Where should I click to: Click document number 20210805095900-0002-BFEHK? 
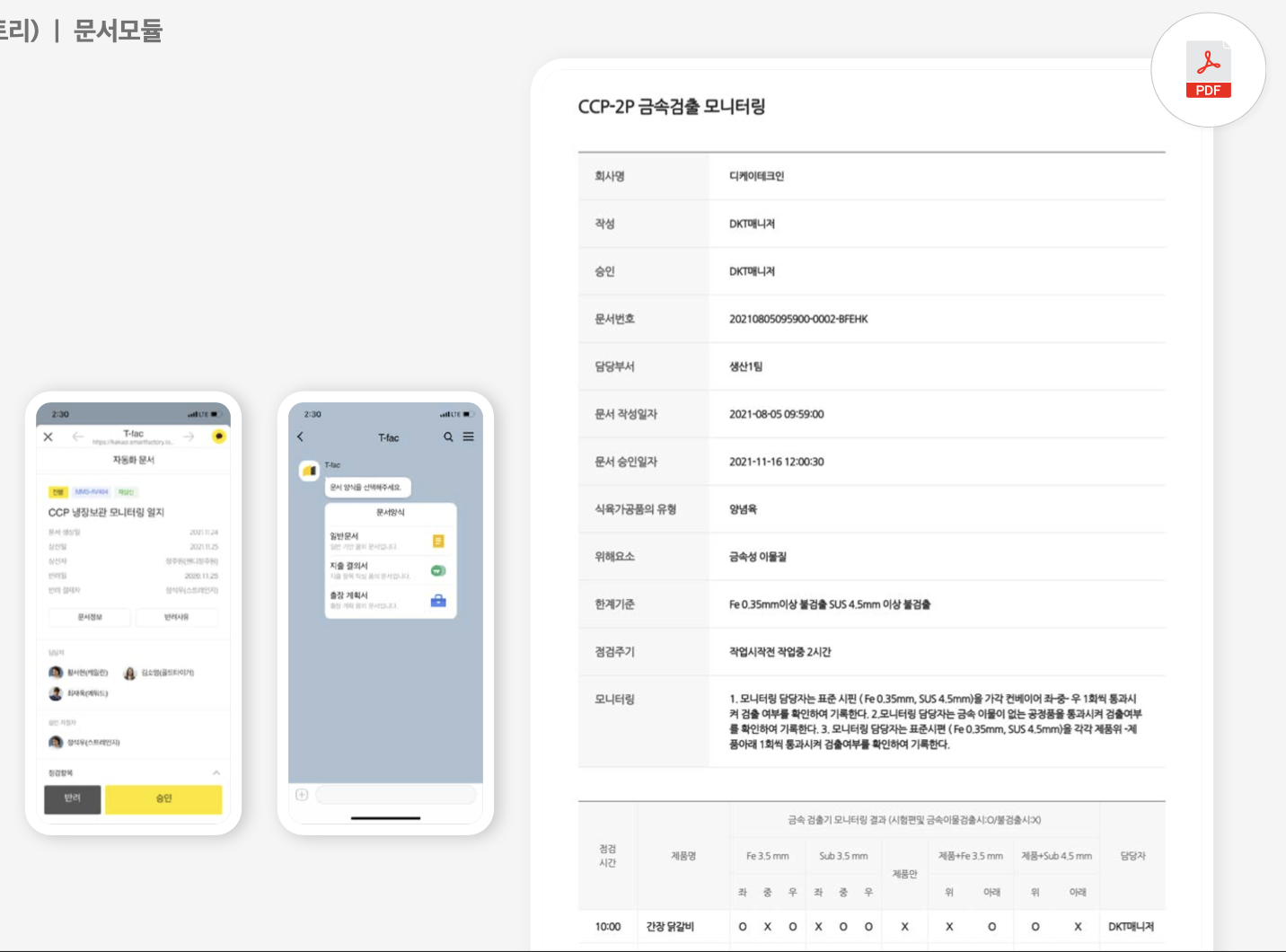pyautogui.click(x=798, y=319)
